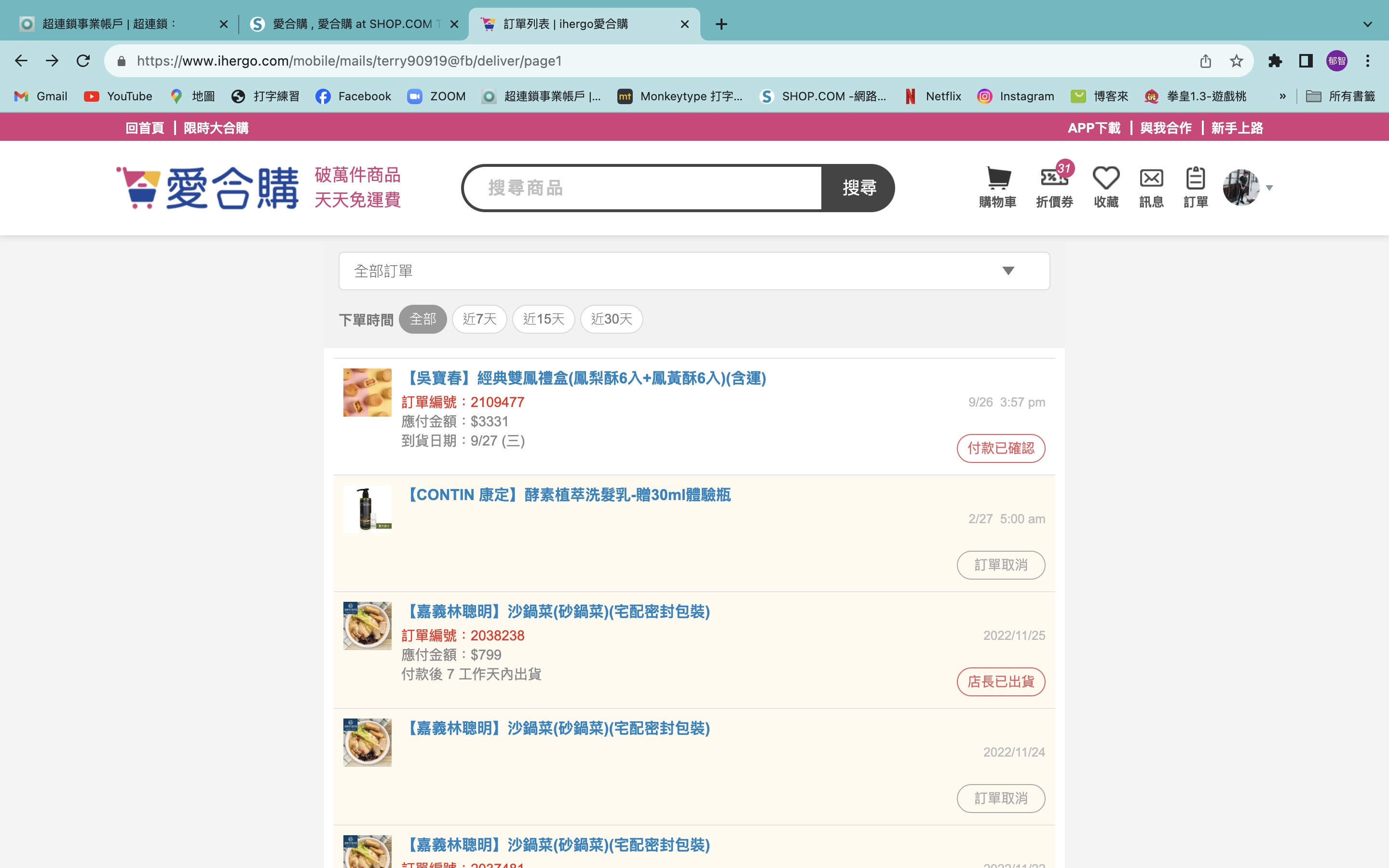Close the SHOP.COM 愛合購 tab
The image size is (1389, 868).
pyautogui.click(x=454, y=24)
